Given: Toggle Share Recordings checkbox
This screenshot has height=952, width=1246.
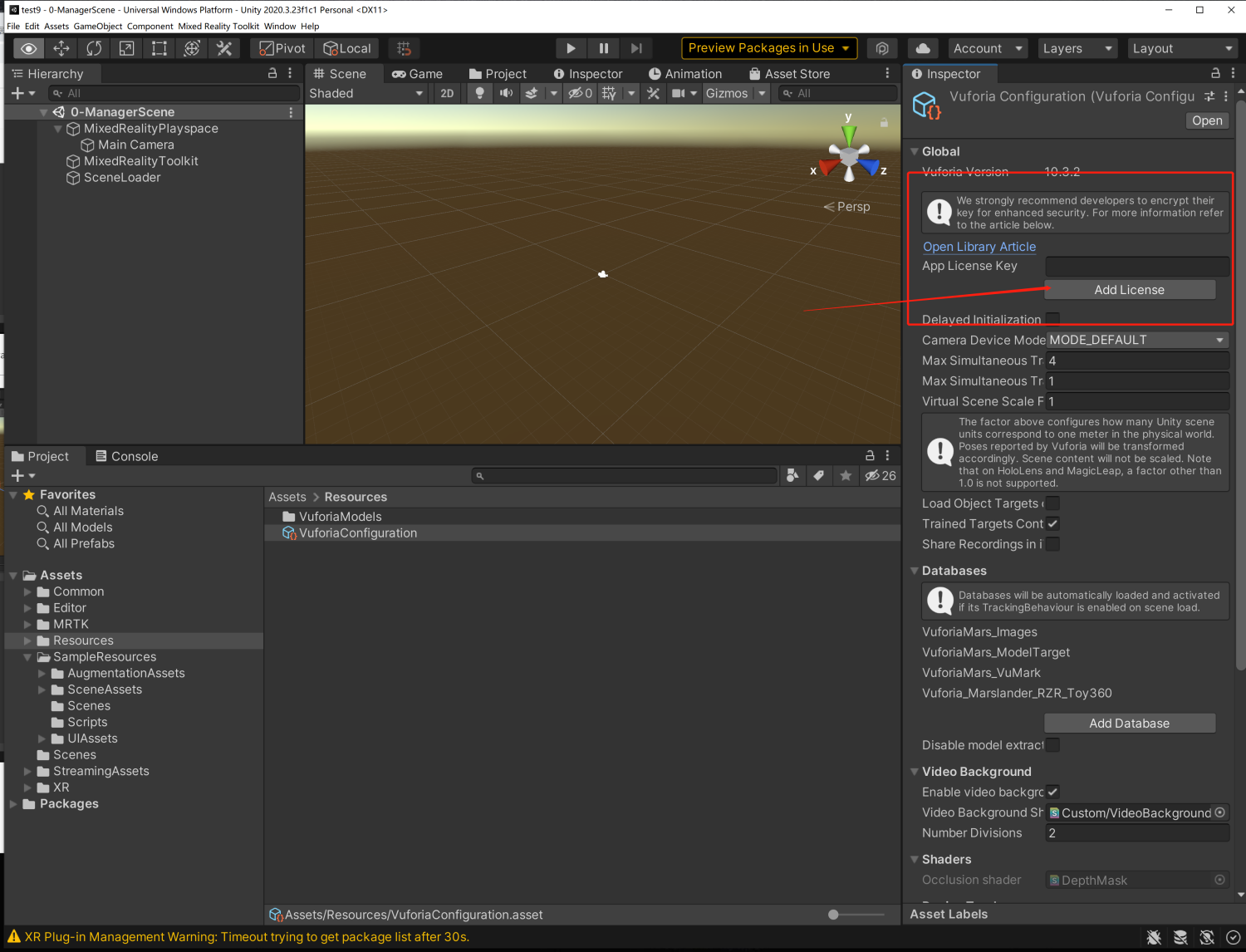Looking at the screenshot, I should pyautogui.click(x=1052, y=544).
